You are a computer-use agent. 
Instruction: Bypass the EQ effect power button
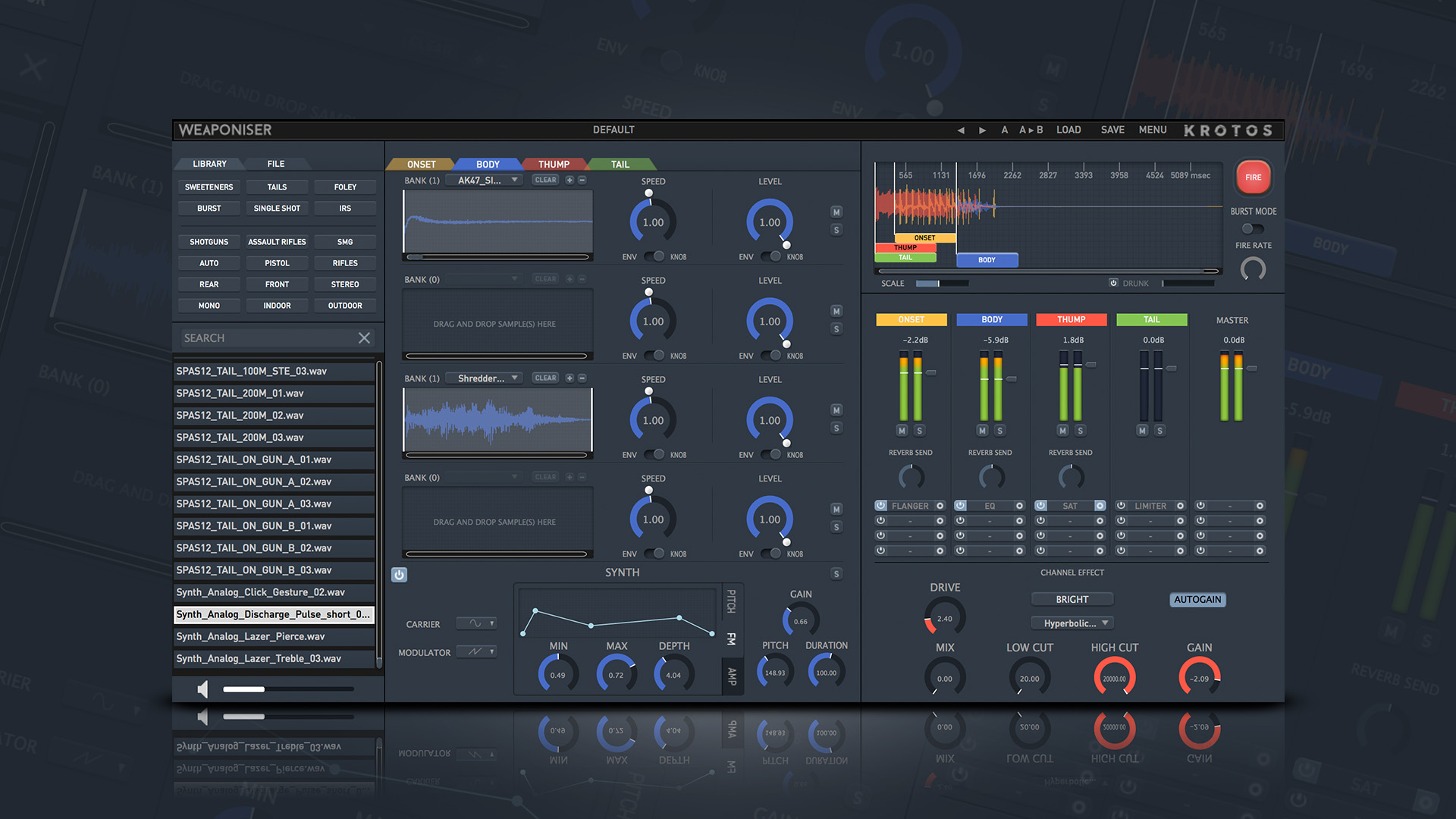tap(960, 506)
